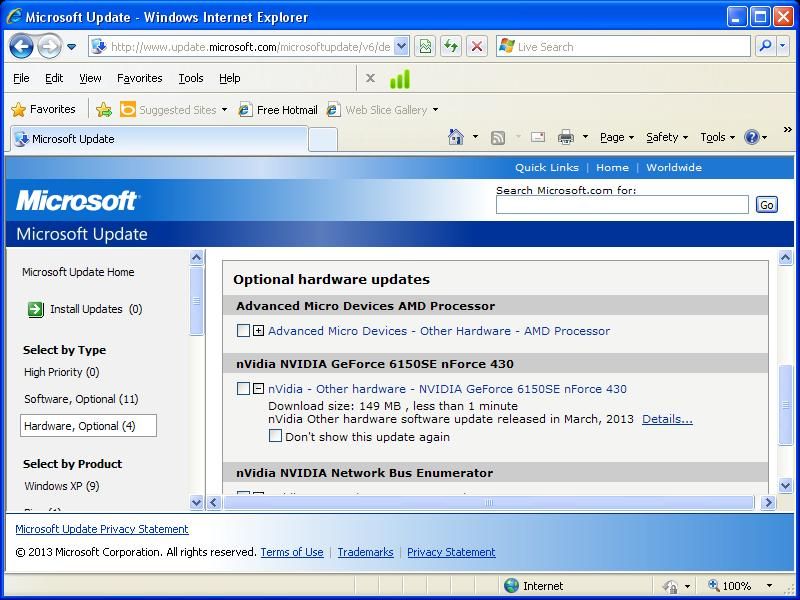Stop loading with the red X icon

pos(477,47)
